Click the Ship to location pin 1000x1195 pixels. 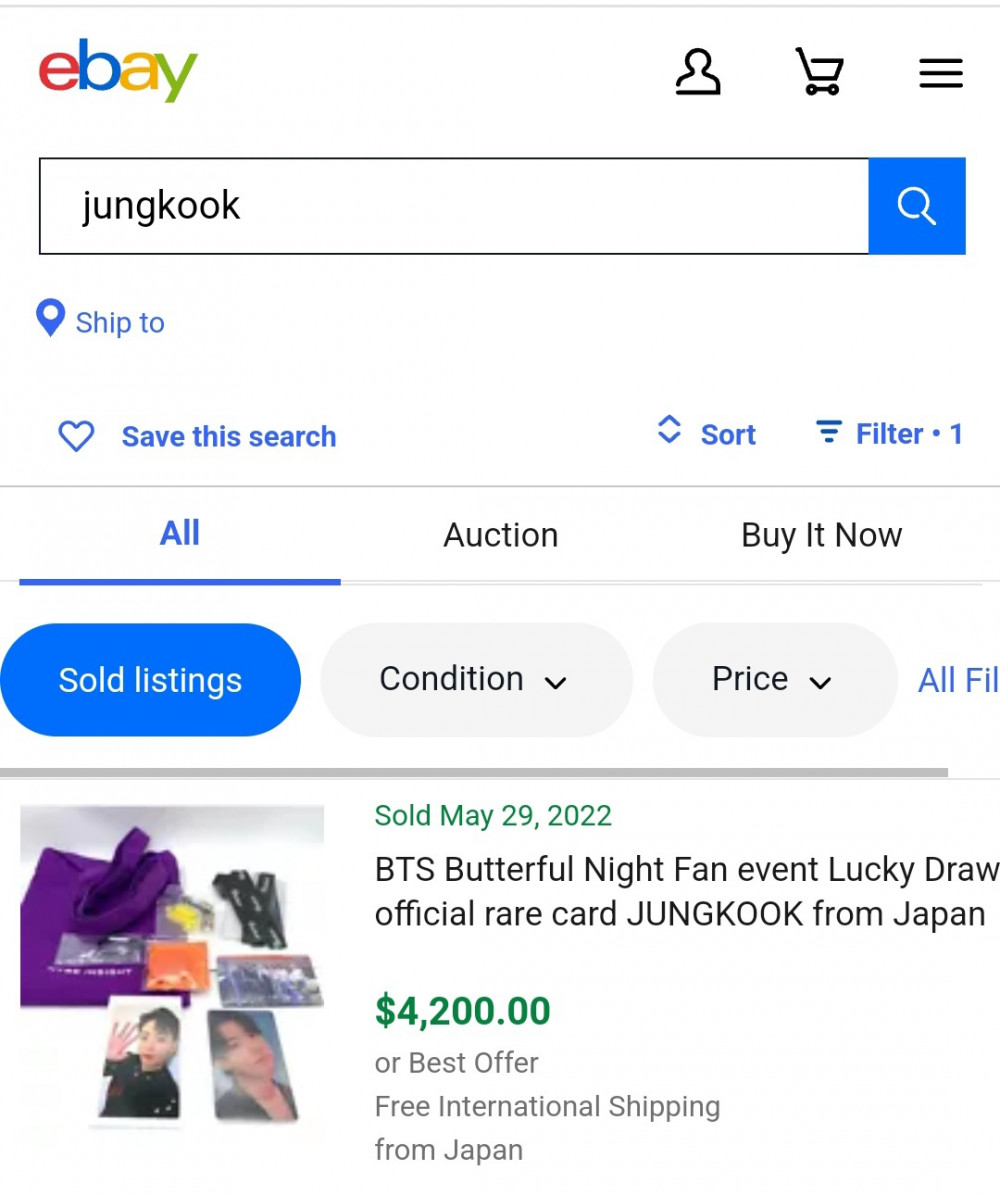[50, 318]
